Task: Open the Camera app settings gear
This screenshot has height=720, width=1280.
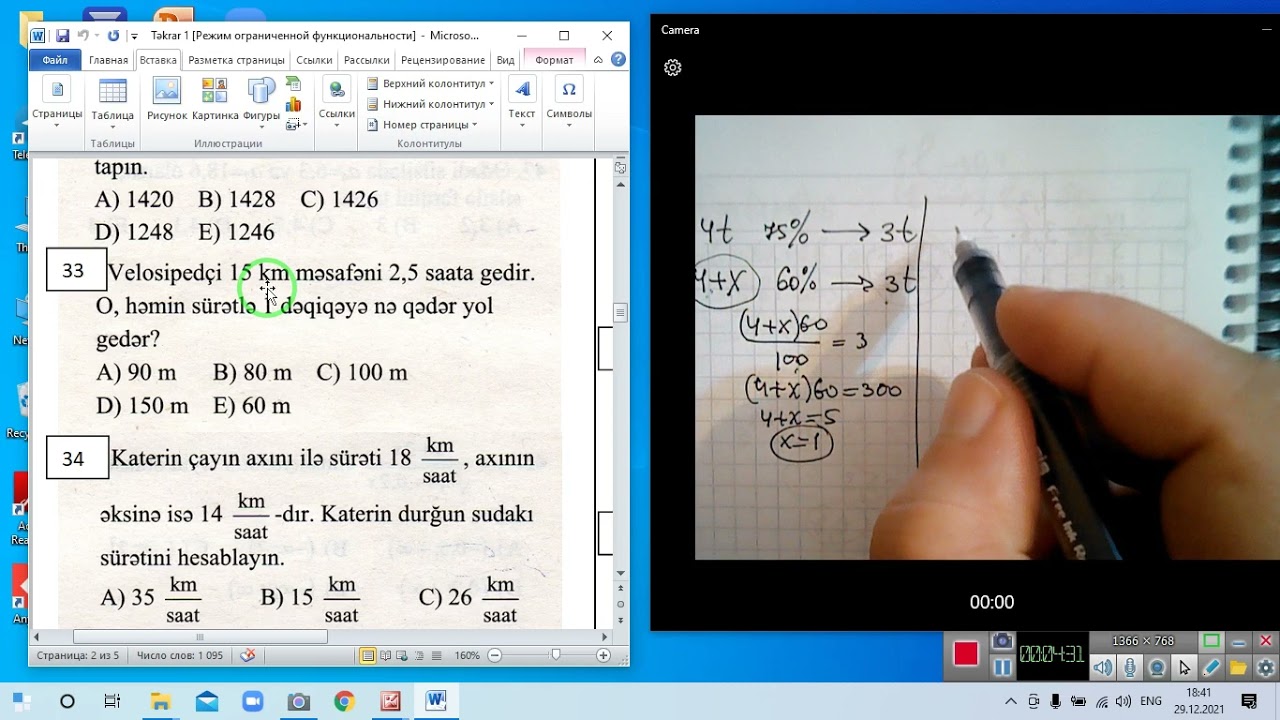Action: 673,68
